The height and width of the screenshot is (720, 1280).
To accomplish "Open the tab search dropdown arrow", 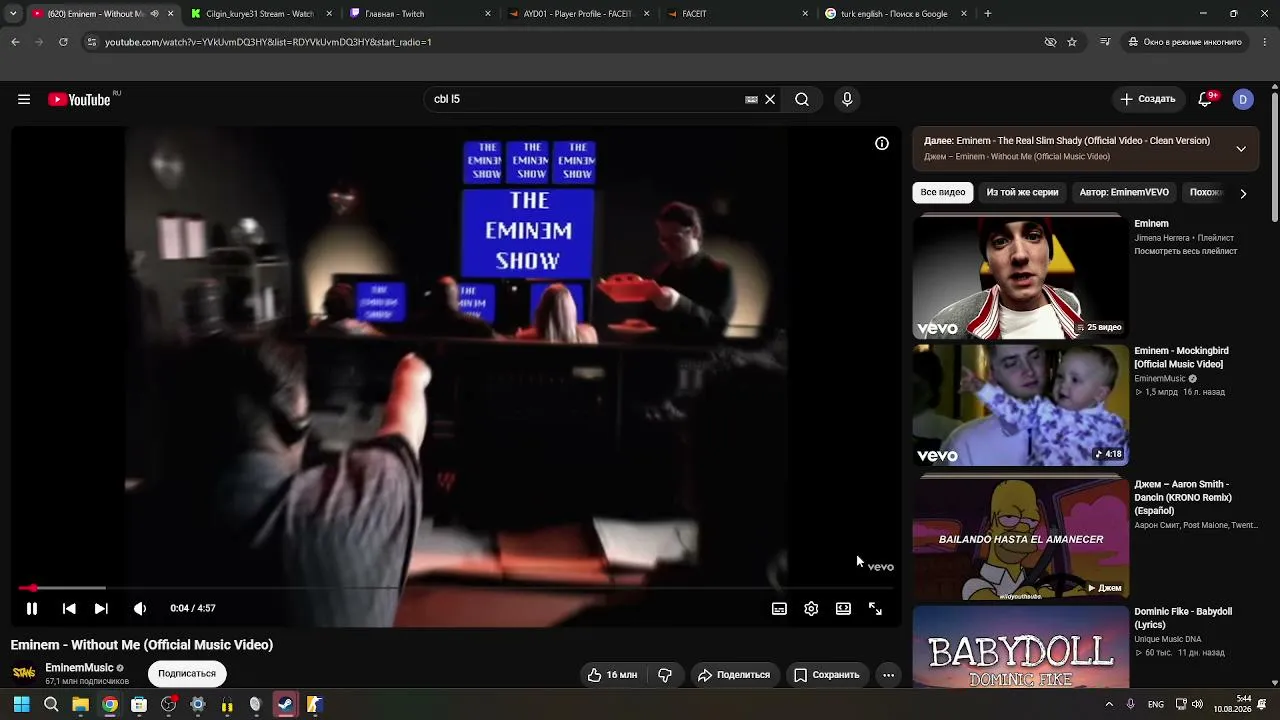I will pos(13,14).
